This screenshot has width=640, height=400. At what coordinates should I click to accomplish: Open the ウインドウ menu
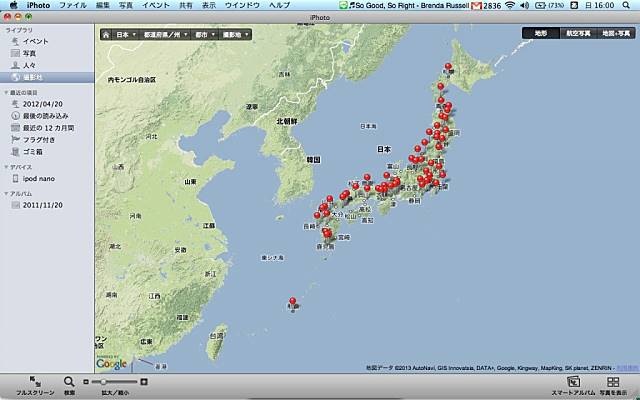(x=242, y=5)
